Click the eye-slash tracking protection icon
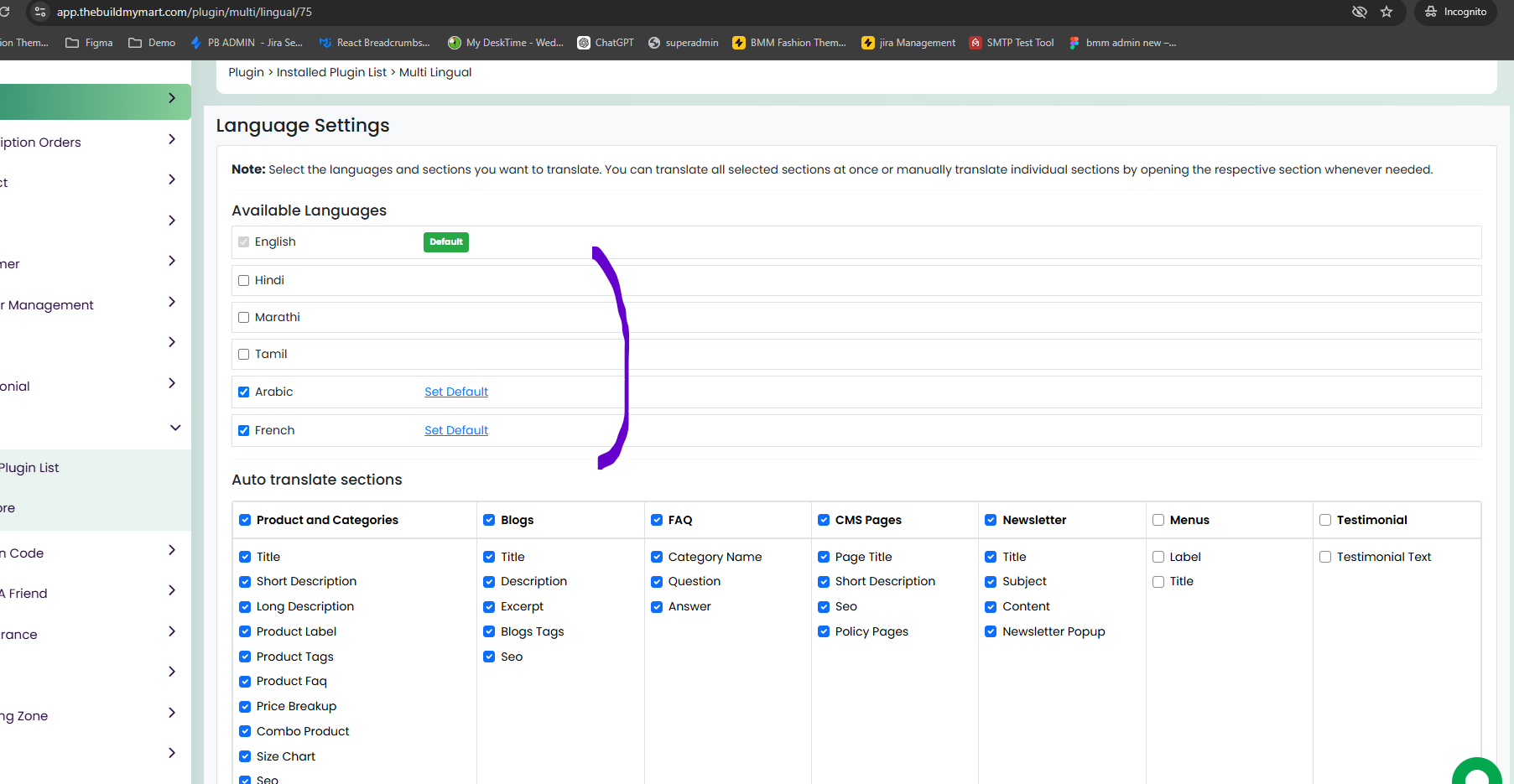1514x784 pixels. 1360,12
